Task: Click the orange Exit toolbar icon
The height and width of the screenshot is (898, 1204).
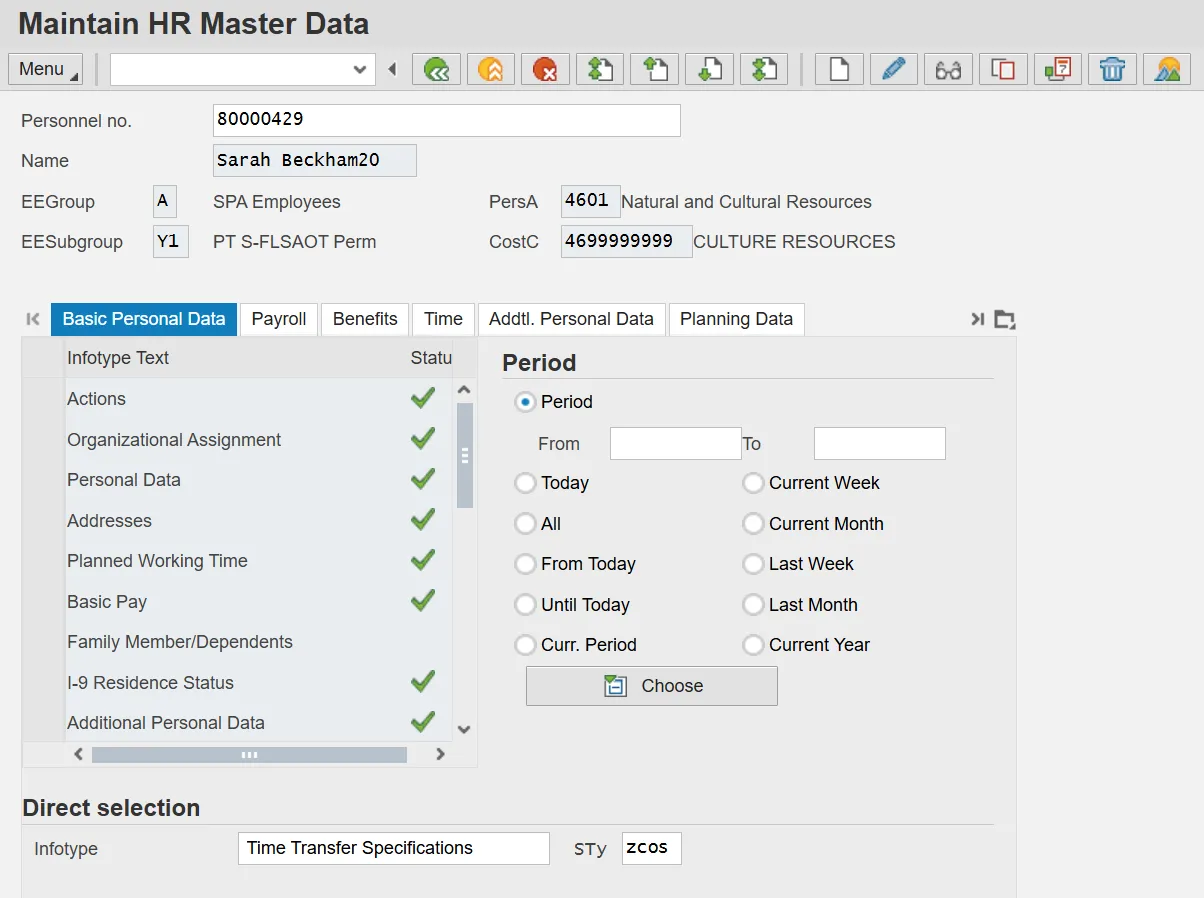Action: 490,69
